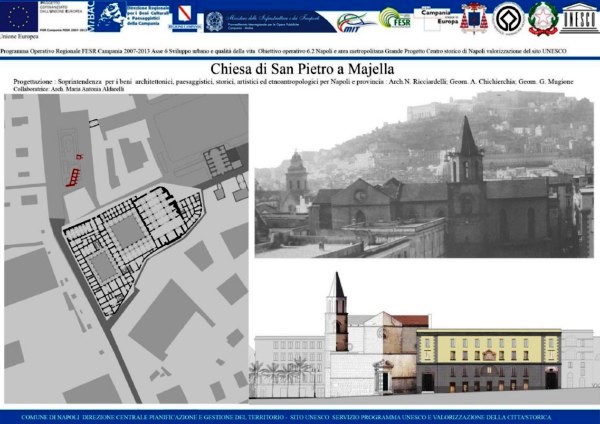Click the bell tower in the elevation drawing
This screenshot has width=600, height=424.
[337, 312]
